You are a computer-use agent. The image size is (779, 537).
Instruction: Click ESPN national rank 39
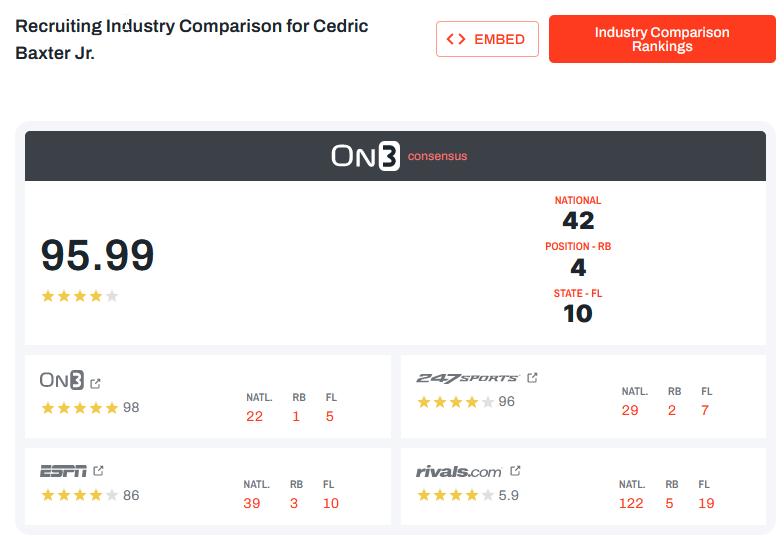pos(252,503)
